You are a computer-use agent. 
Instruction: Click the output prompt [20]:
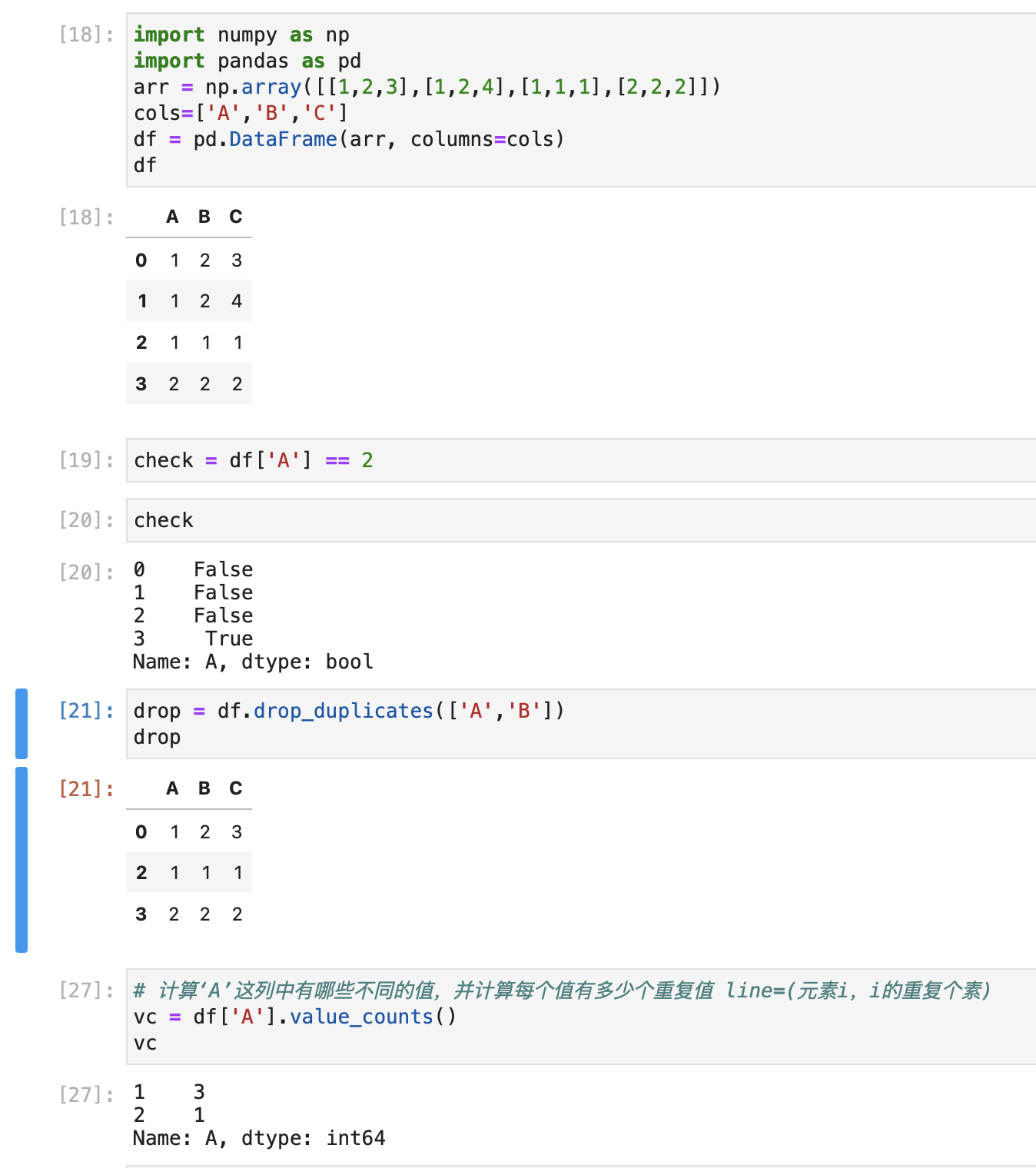point(86,572)
